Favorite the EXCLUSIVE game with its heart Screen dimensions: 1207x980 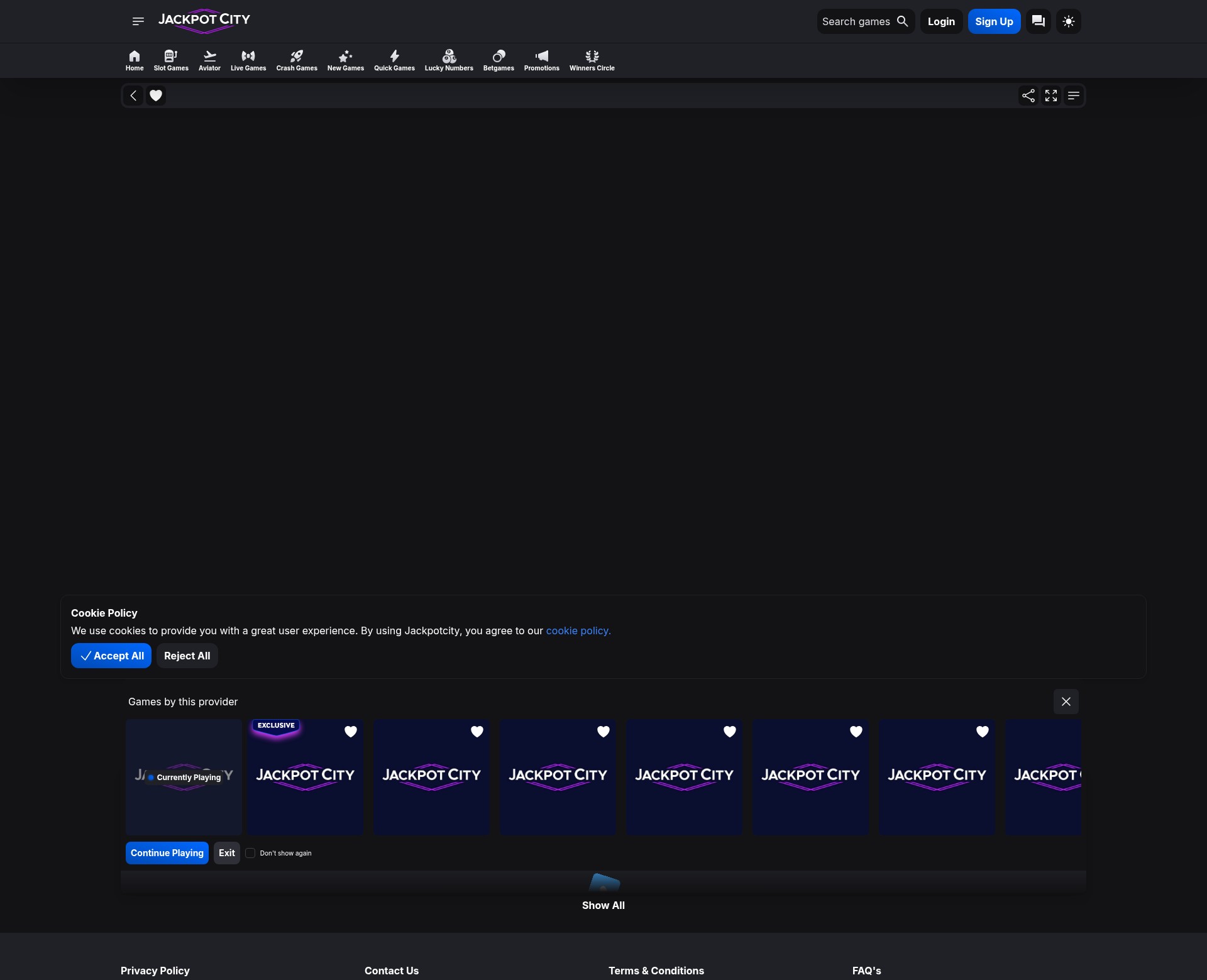pos(351,732)
